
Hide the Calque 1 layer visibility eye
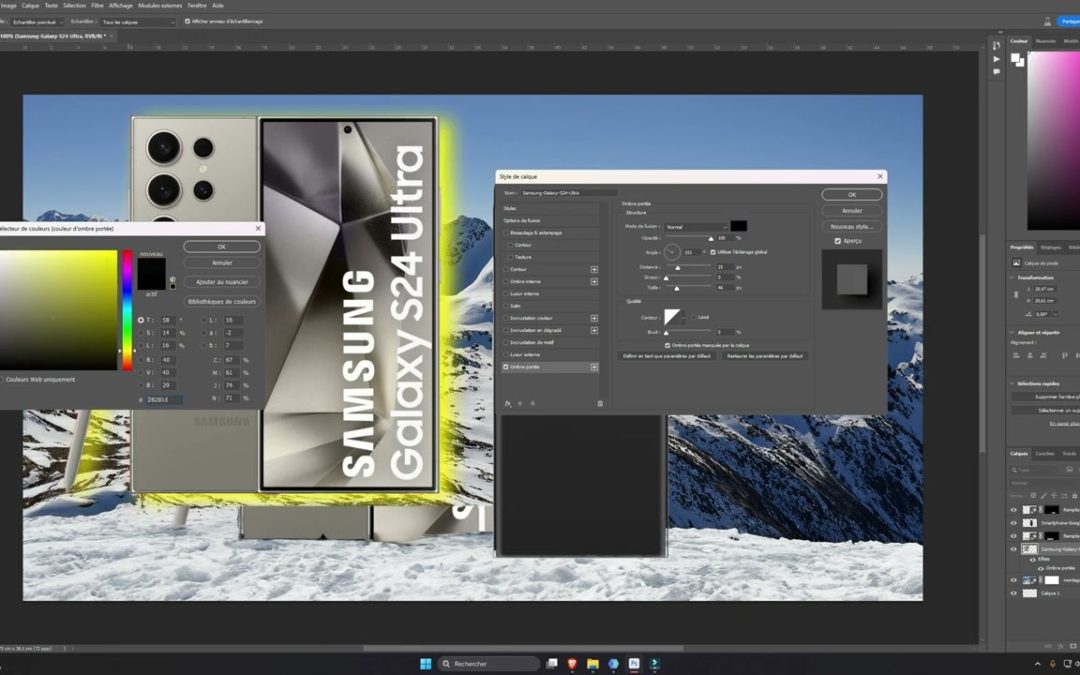1013,593
